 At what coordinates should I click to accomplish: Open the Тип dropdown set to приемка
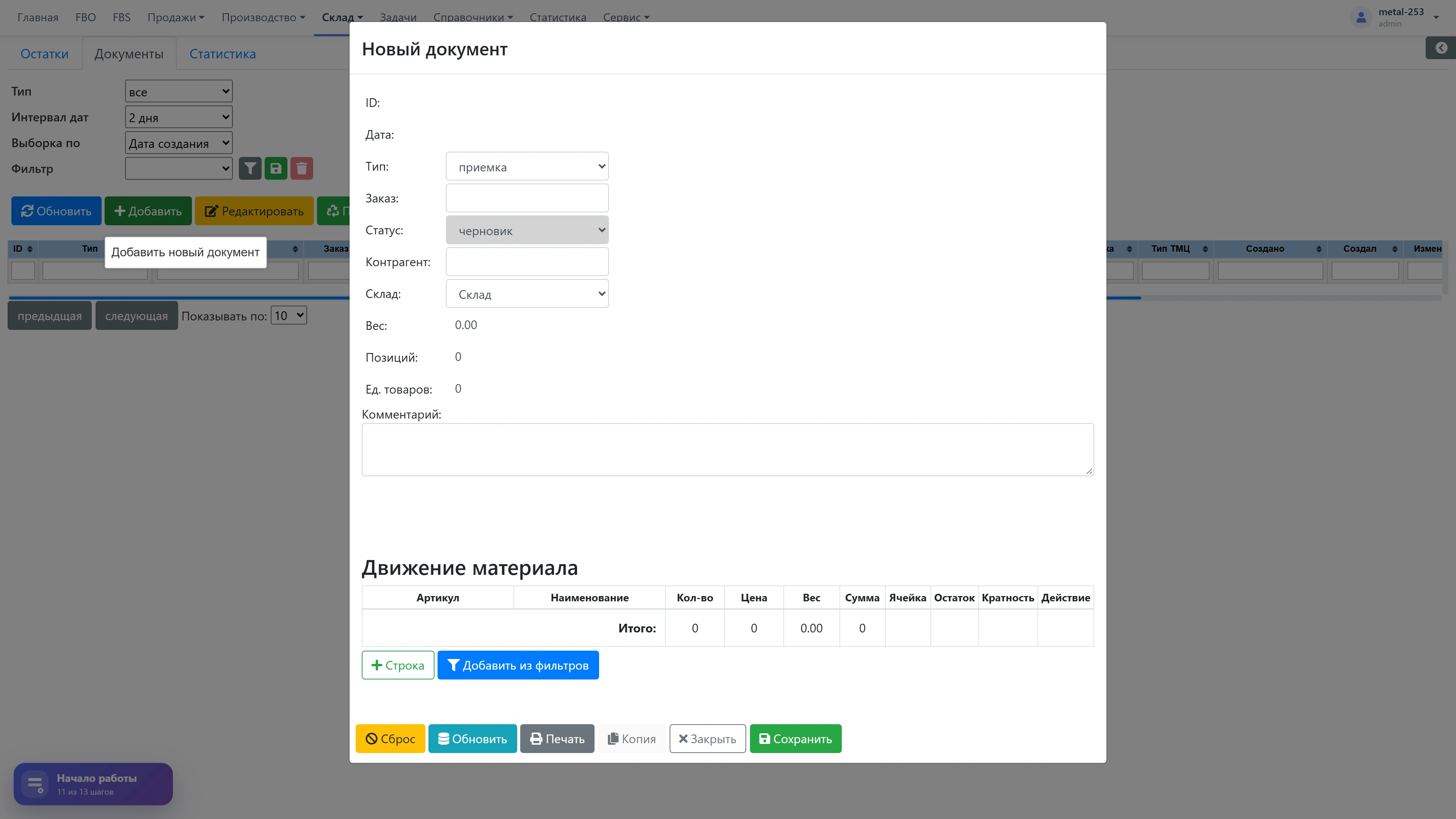pyautogui.click(x=527, y=167)
